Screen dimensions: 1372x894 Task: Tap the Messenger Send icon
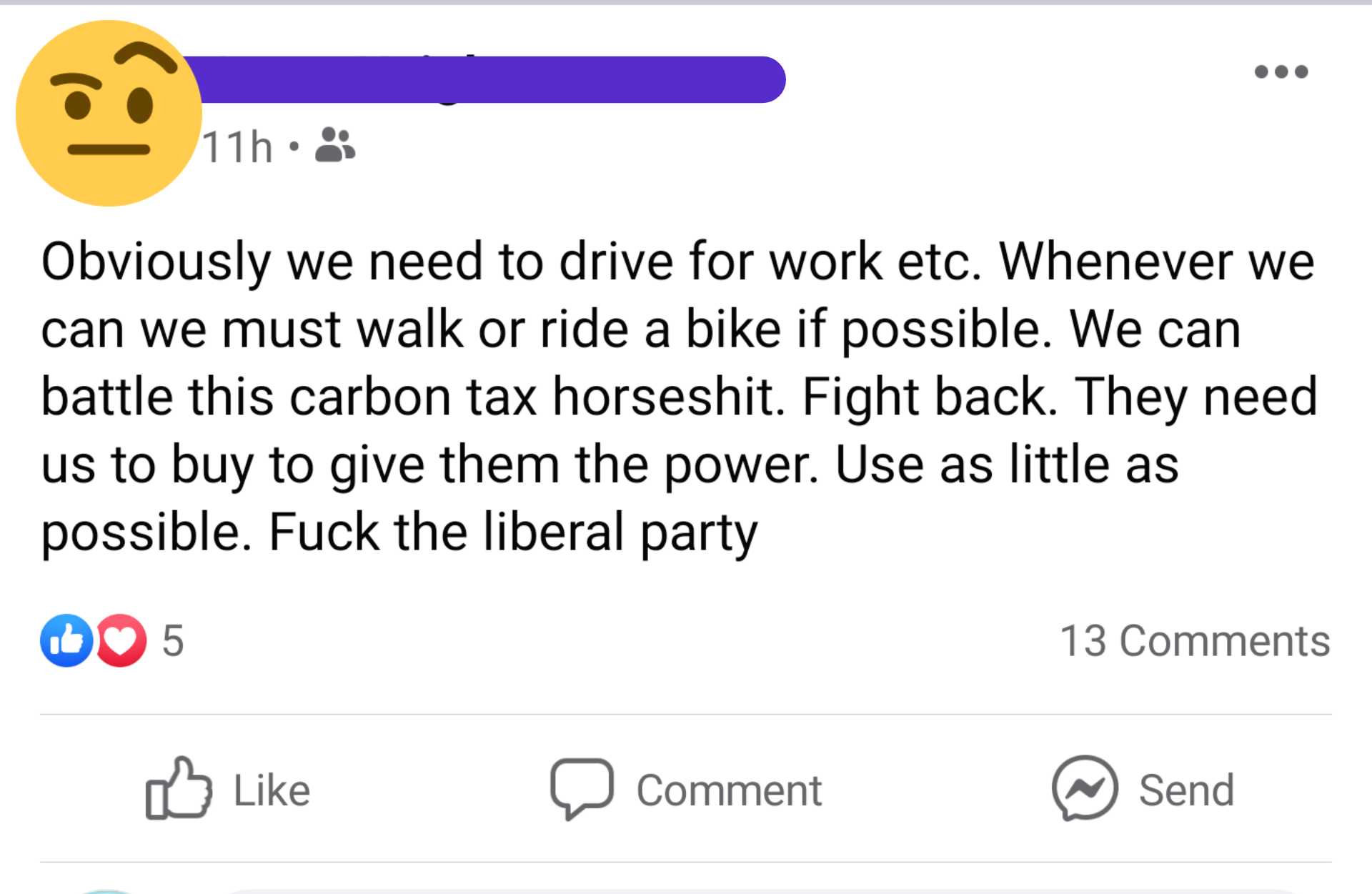pyautogui.click(x=1084, y=788)
